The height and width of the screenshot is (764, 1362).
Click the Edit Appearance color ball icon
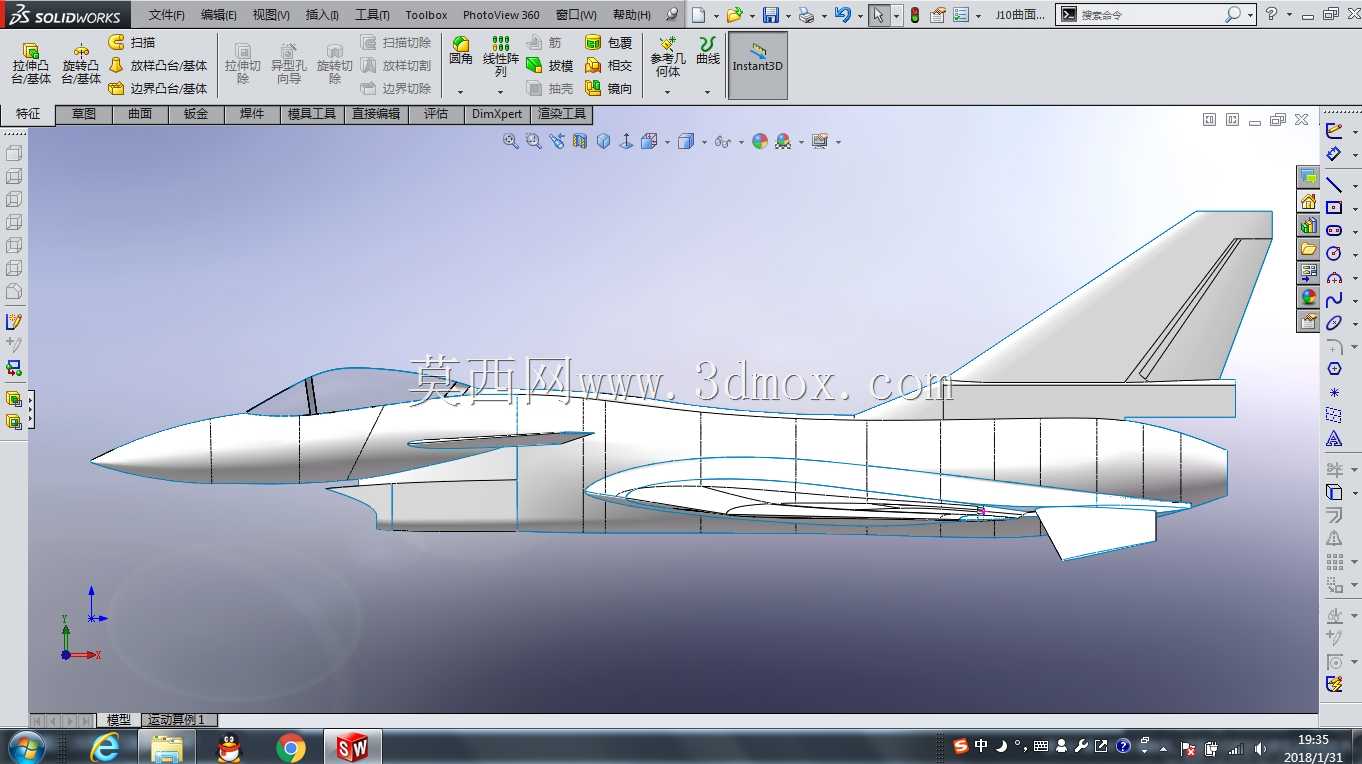click(760, 142)
